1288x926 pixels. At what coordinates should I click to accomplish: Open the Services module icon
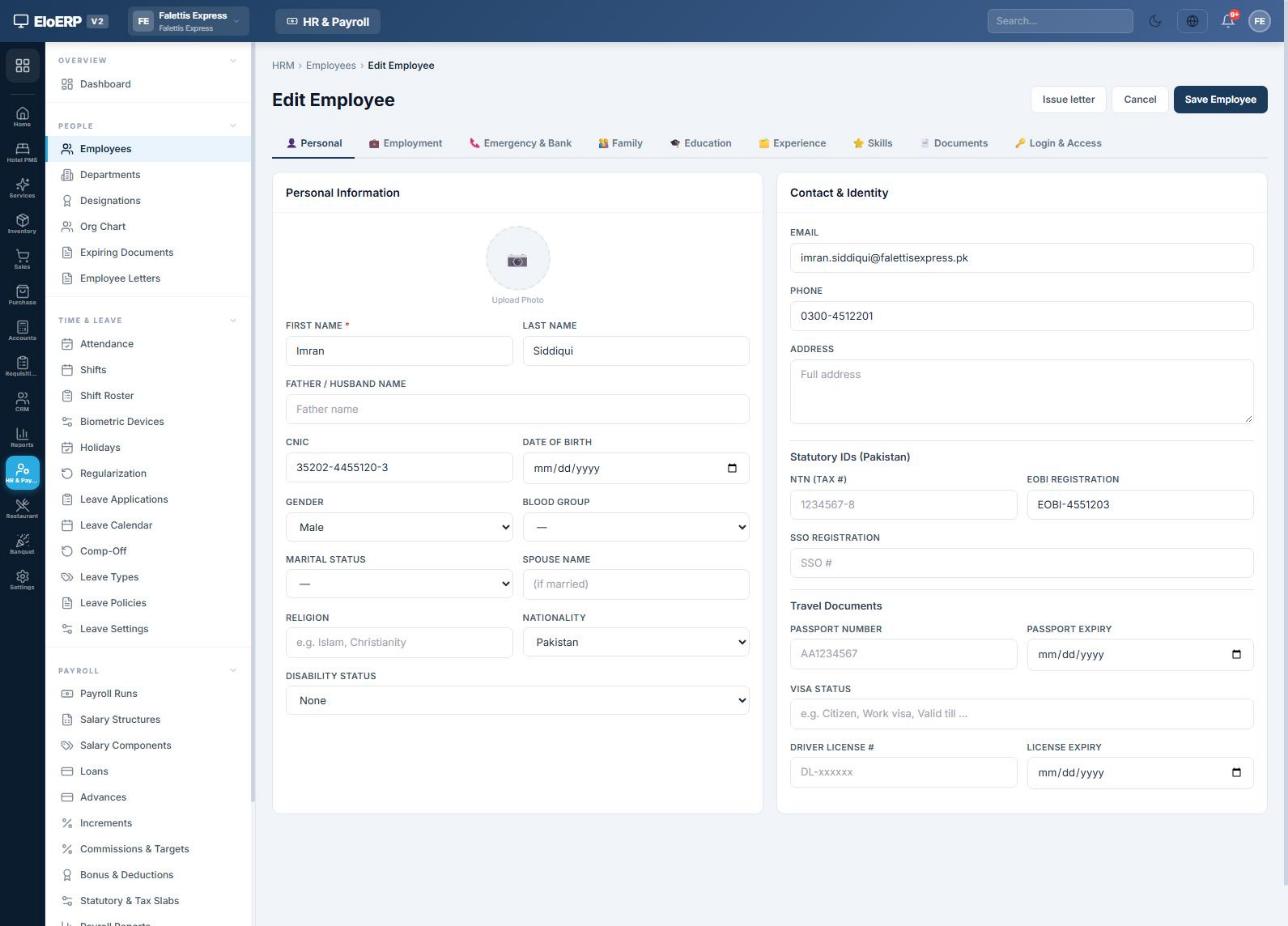[22, 188]
